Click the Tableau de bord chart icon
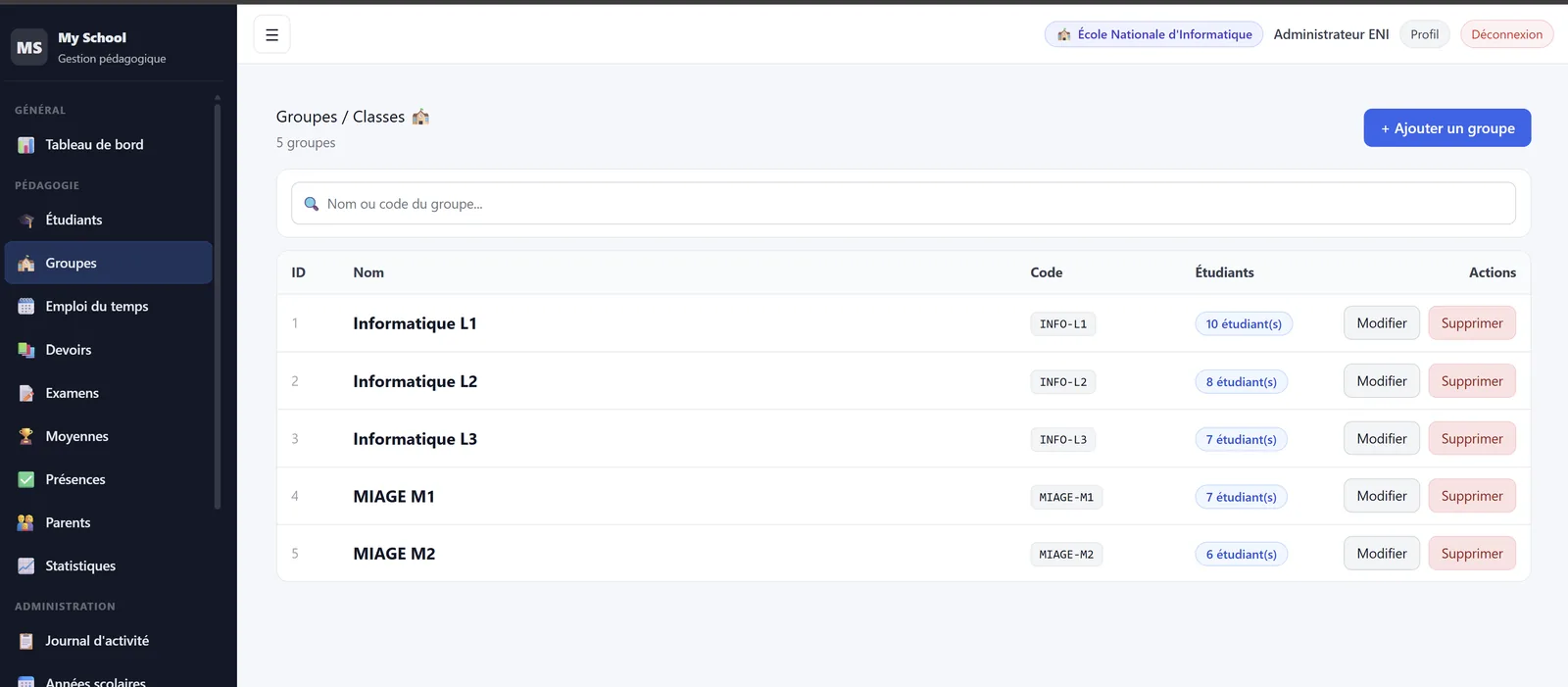The image size is (1568, 687). (x=26, y=145)
